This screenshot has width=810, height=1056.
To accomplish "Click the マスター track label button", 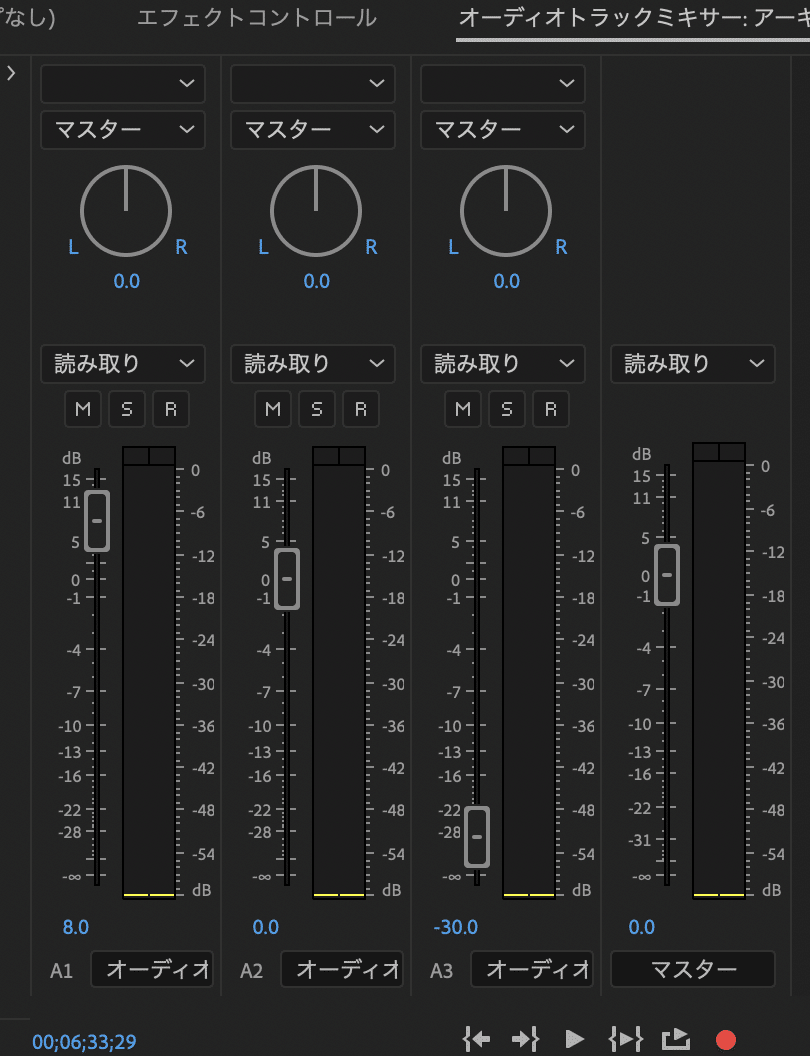I will [692, 968].
